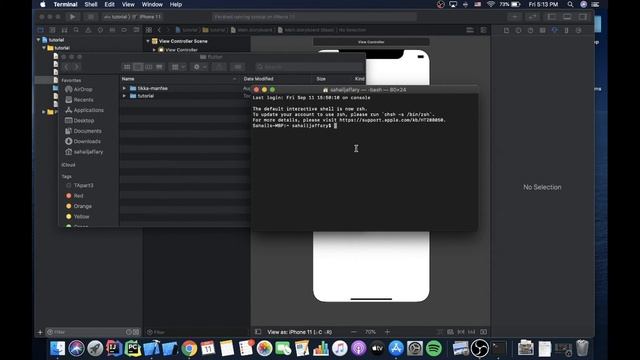Collapse the tutorial group folder in navigator

pyautogui.click(x=44, y=48)
